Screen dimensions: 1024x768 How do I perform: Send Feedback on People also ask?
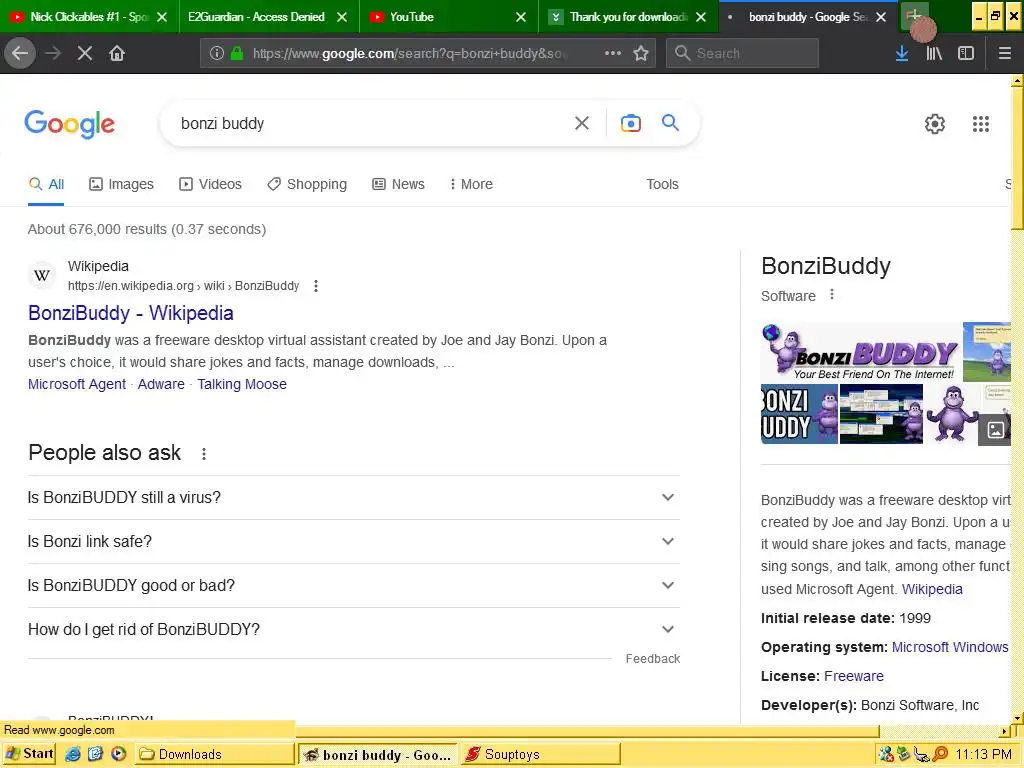point(652,659)
